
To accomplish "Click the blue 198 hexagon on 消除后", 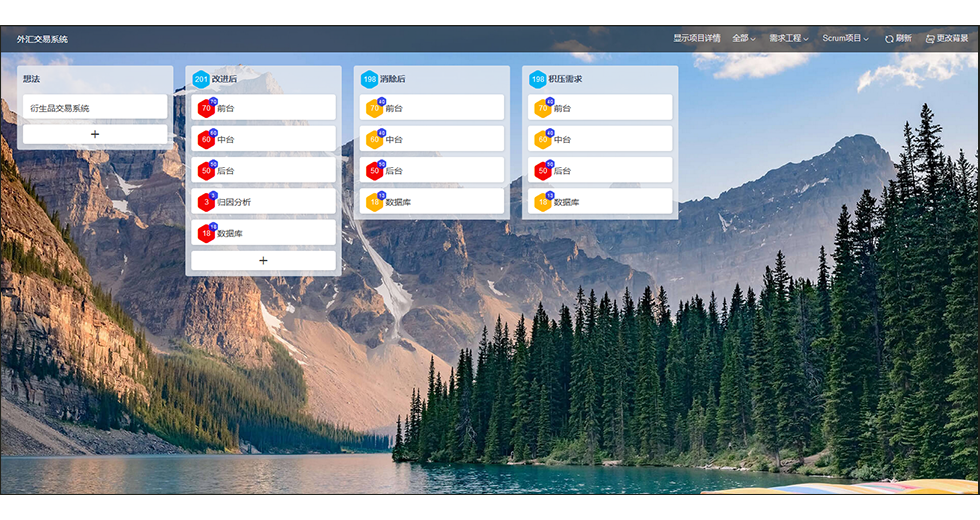I will 369,79.
